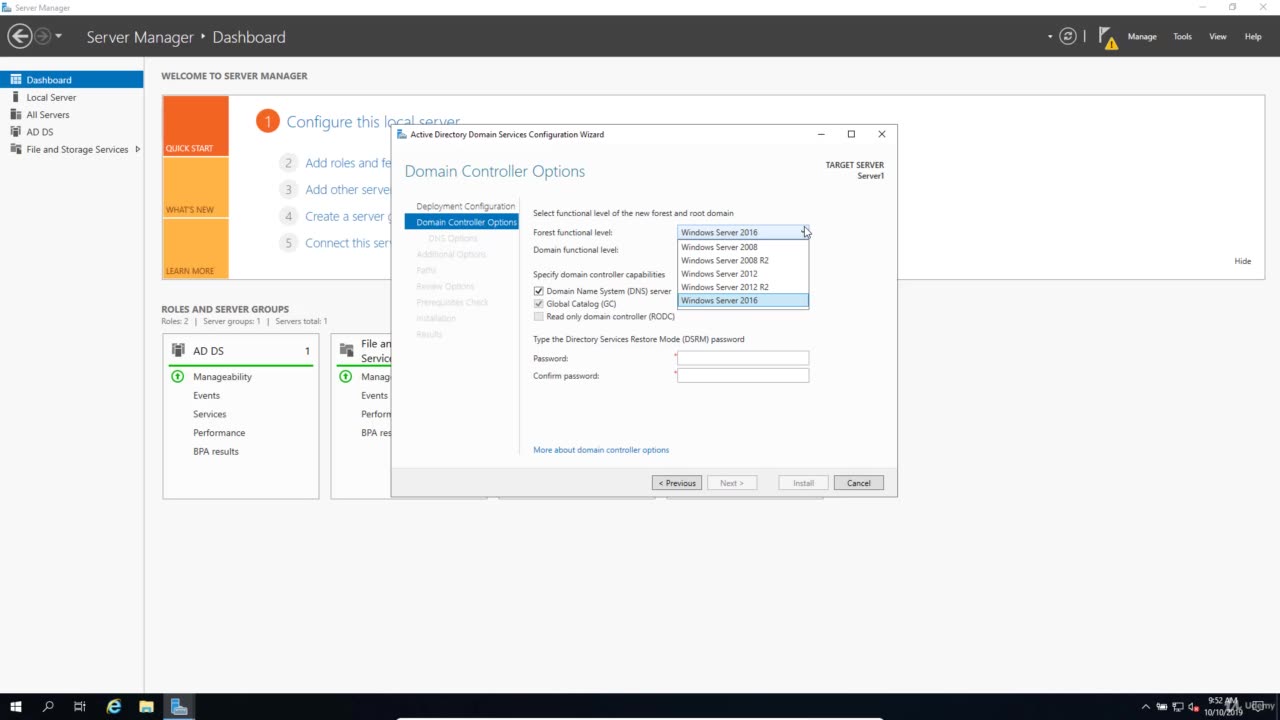Click the Local Server icon in sidebar

[16, 97]
